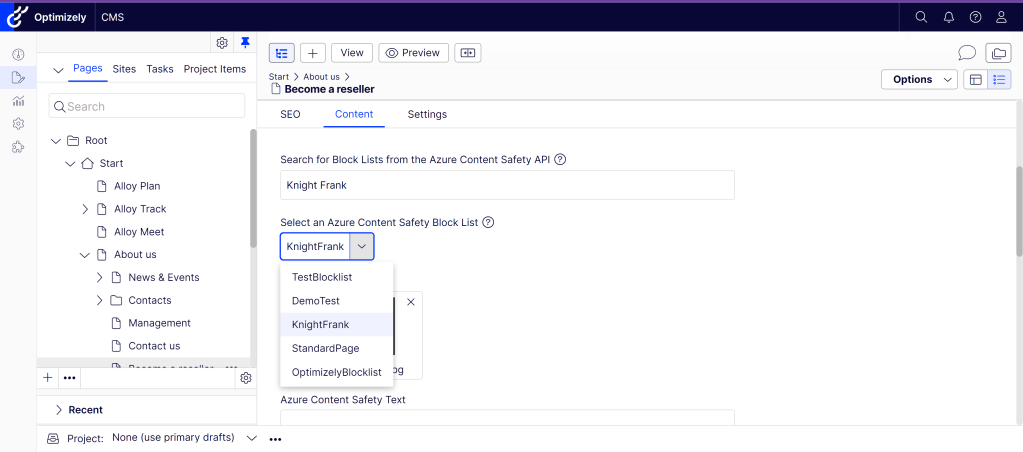Switch to the SEO tab
This screenshot has height=452, width=1023.
tap(290, 115)
